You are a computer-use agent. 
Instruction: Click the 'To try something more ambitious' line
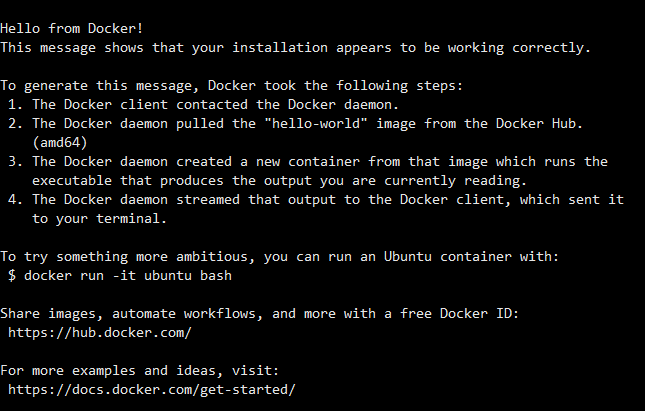point(280,257)
